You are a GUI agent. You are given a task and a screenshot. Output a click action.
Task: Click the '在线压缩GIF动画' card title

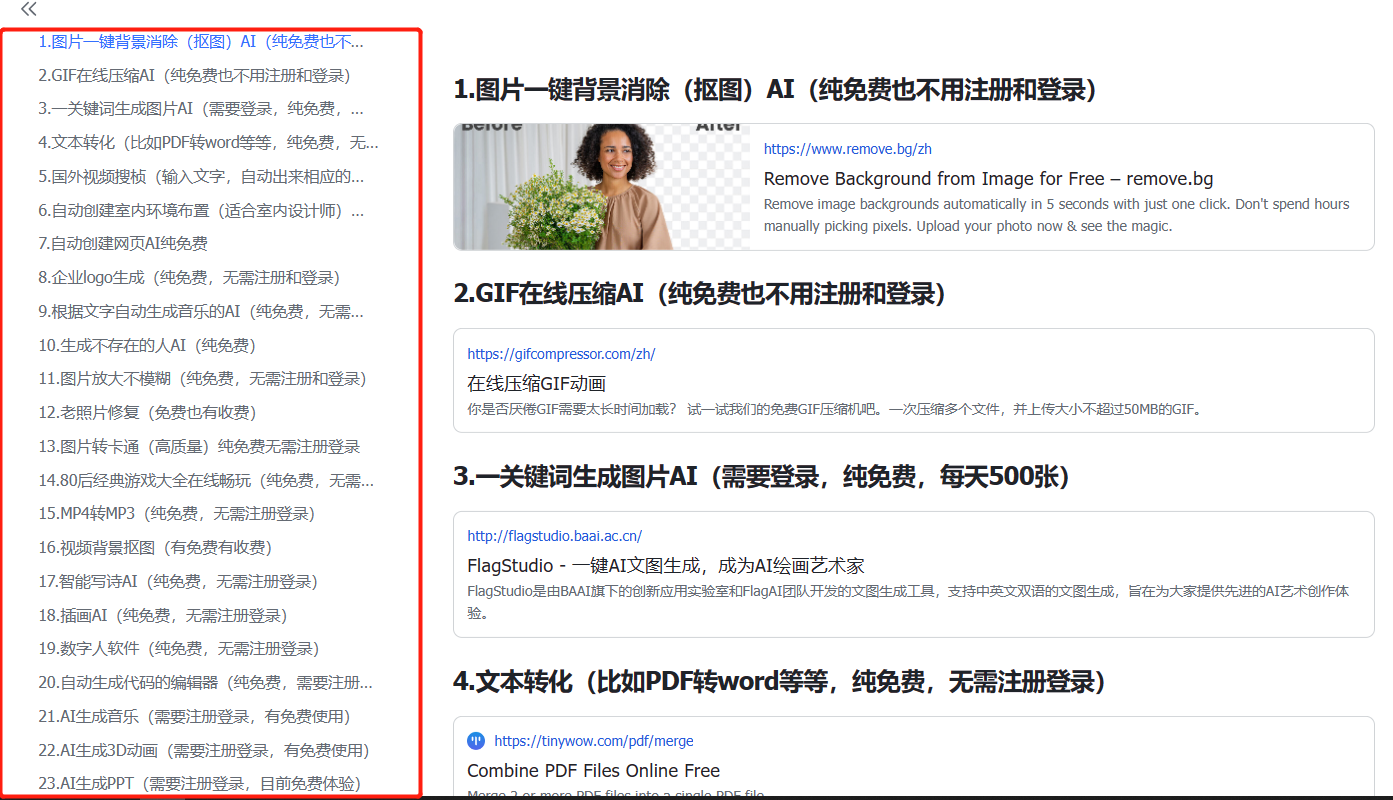[x=536, y=384]
